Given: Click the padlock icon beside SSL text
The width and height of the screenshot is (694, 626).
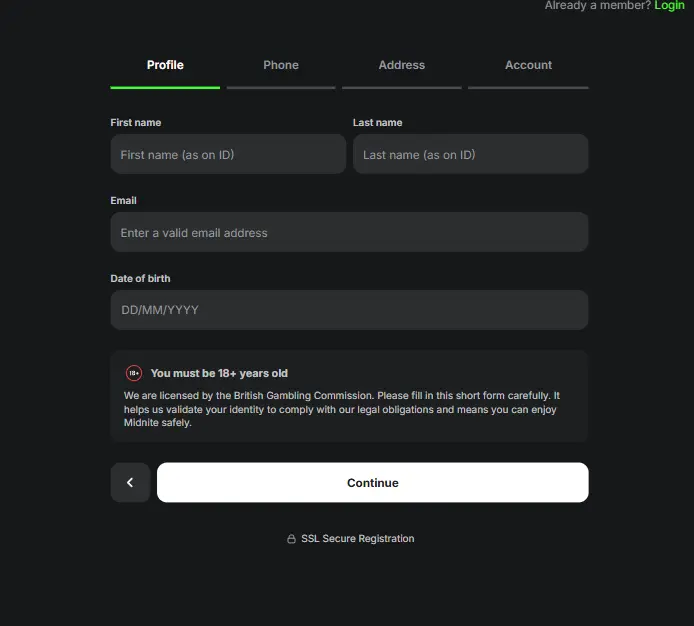Looking at the screenshot, I should click(x=291, y=539).
